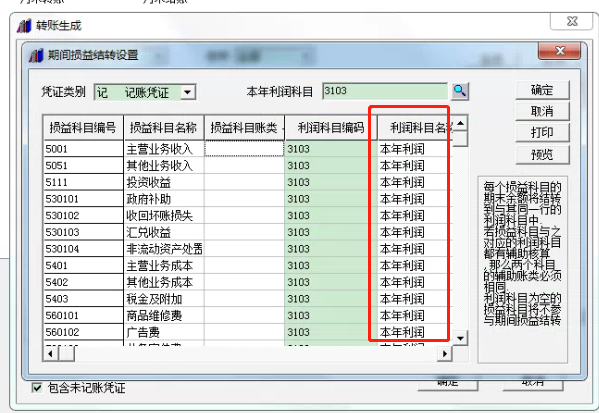Close the 期间损益结转设置 dialog with red X
This screenshot has width=599, height=413.
(559, 51)
